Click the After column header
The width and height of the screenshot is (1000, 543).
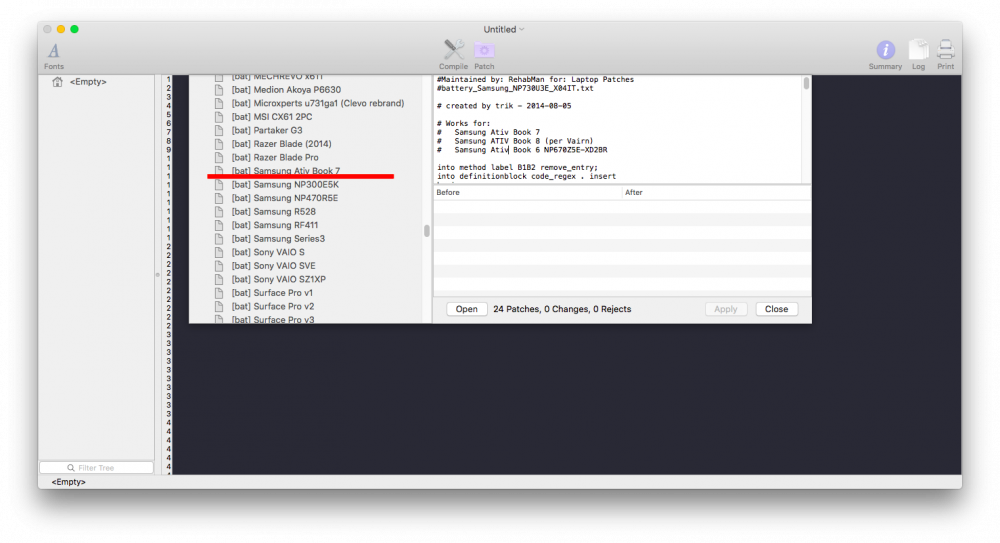(x=716, y=192)
